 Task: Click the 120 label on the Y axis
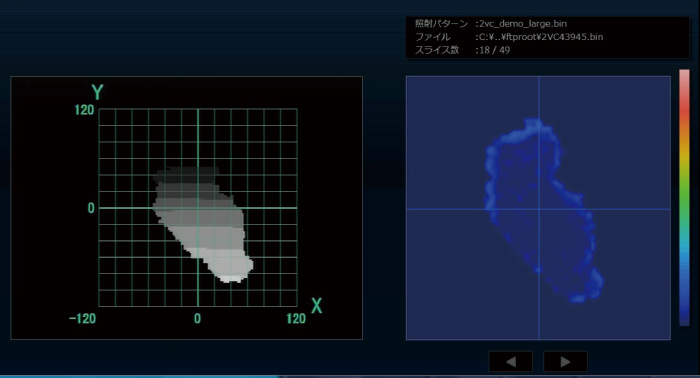84,110
